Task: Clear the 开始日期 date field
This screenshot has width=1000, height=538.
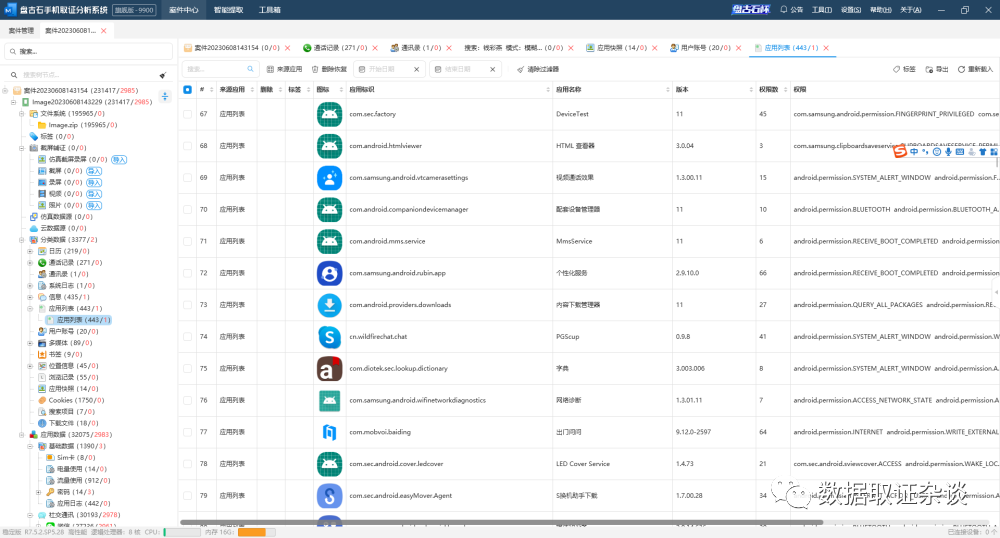Action: 416,69
